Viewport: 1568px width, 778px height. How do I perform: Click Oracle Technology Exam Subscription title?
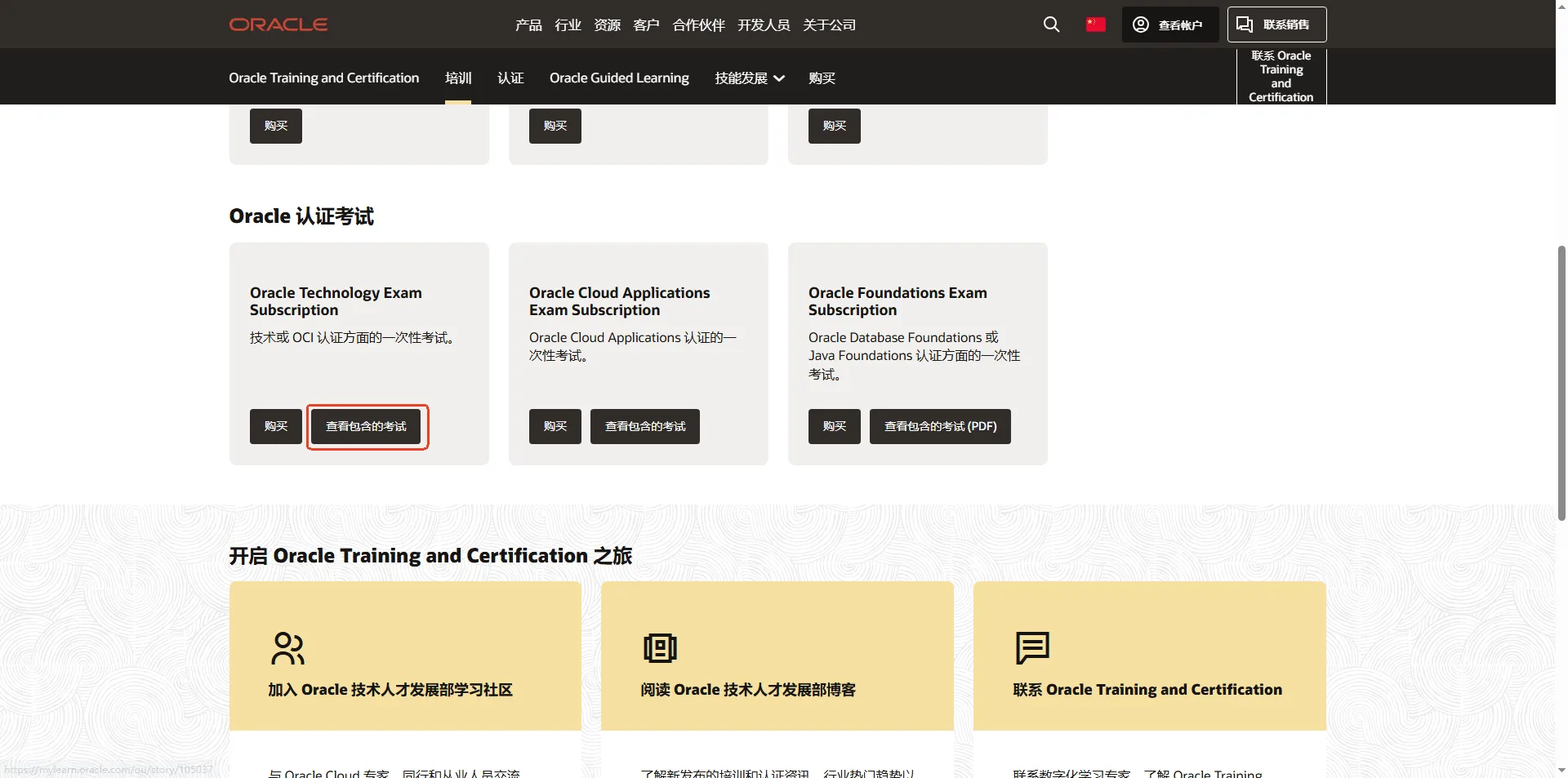pyautogui.click(x=336, y=301)
